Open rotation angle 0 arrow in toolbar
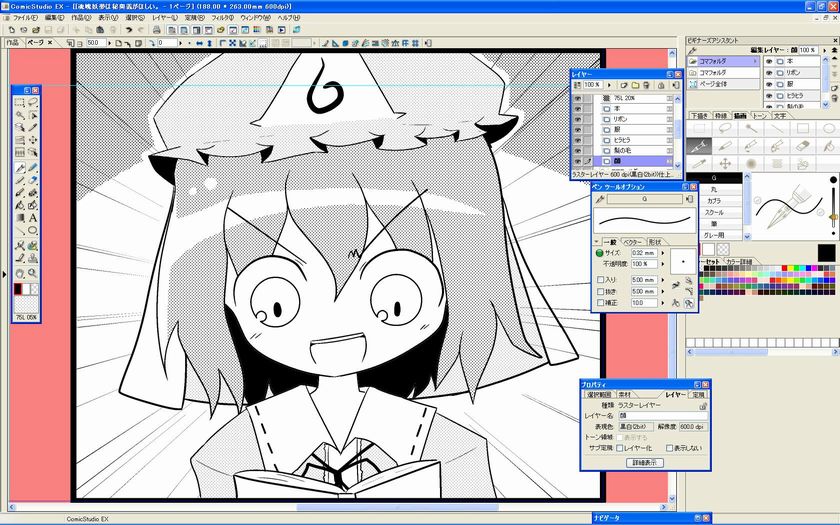The image size is (840, 525). tap(181, 43)
